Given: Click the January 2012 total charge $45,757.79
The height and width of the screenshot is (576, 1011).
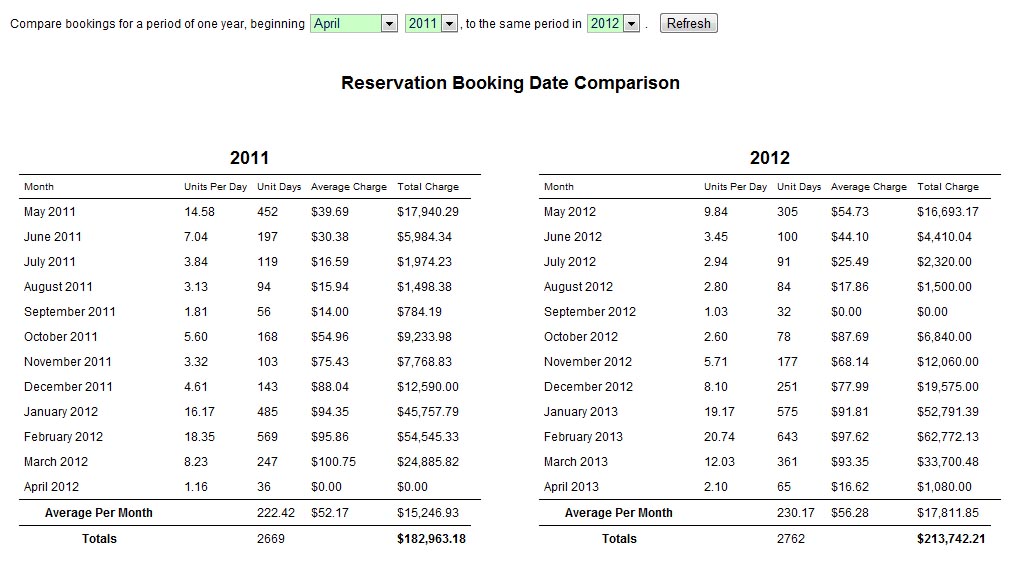Looking at the screenshot, I should coord(428,412).
